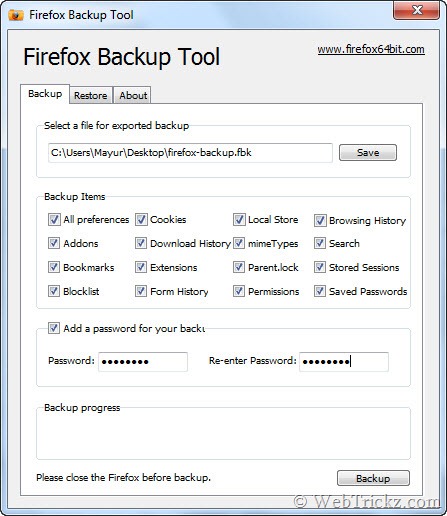Disable Add a password for your backup
Image resolution: width=447 pixels, height=516 pixels.
54,328
